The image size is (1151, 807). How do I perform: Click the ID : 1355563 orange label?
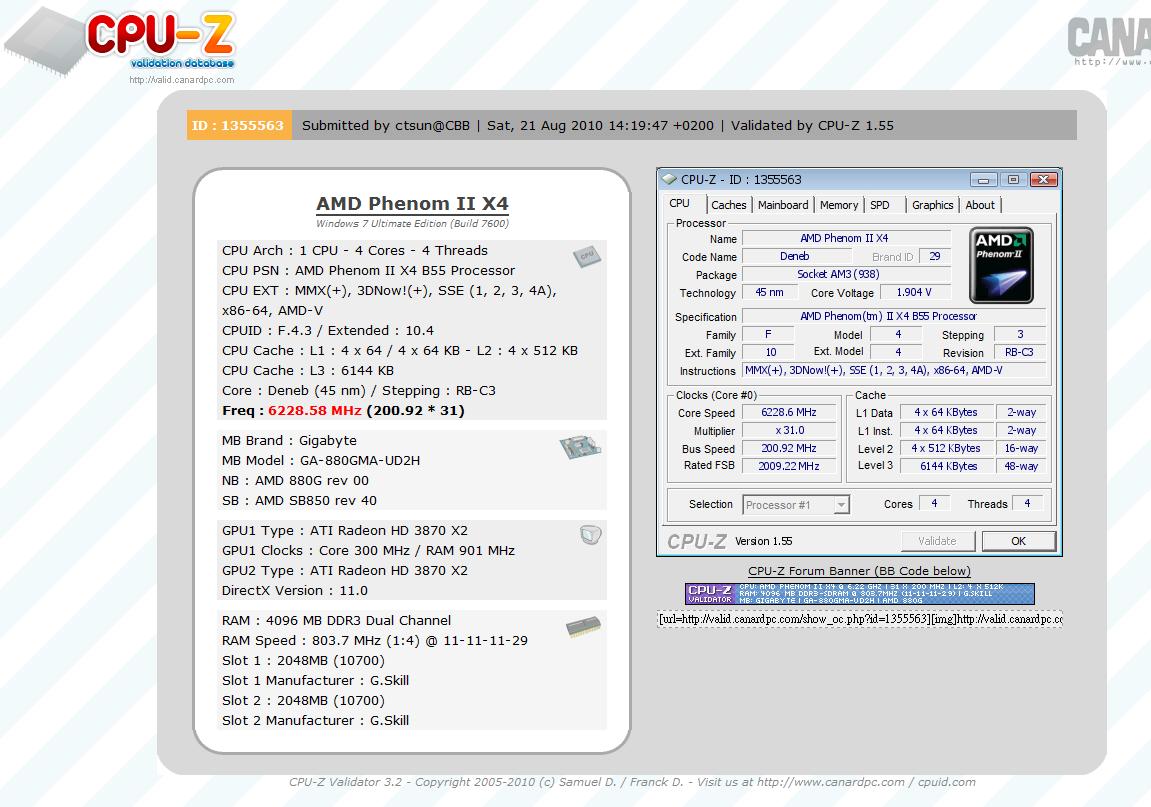click(x=239, y=126)
